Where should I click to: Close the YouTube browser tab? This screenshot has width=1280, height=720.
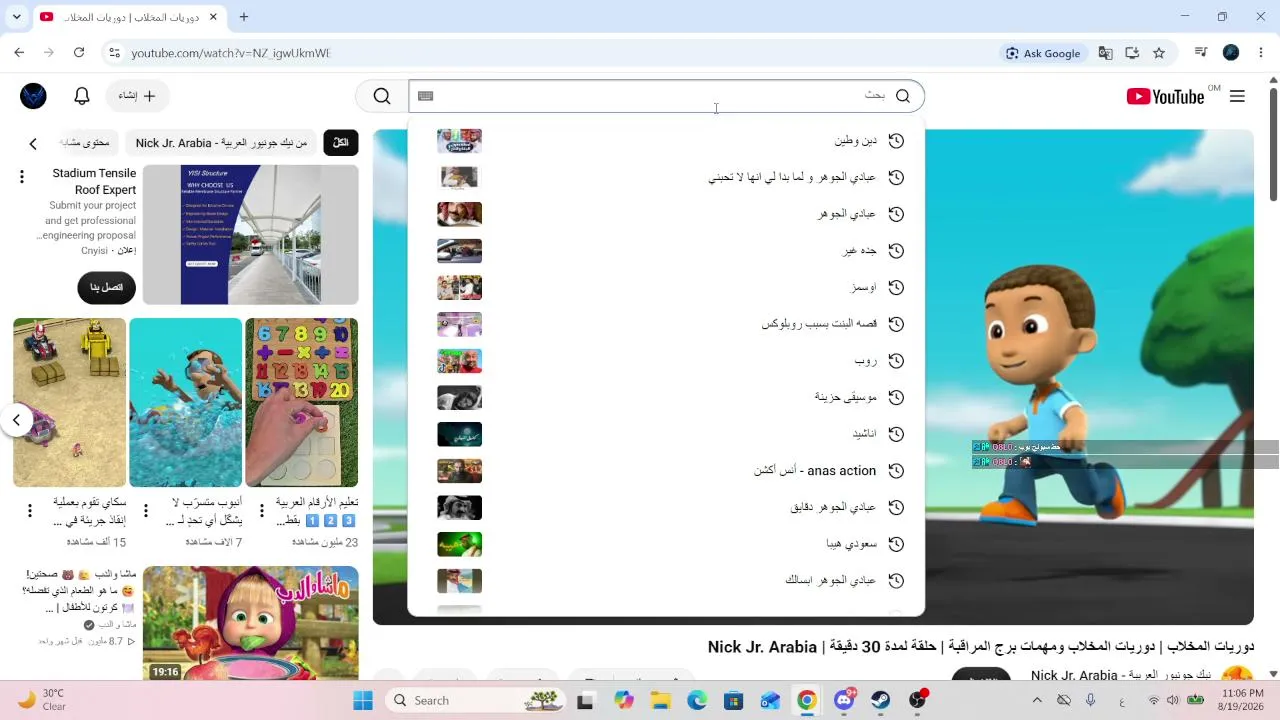(213, 17)
